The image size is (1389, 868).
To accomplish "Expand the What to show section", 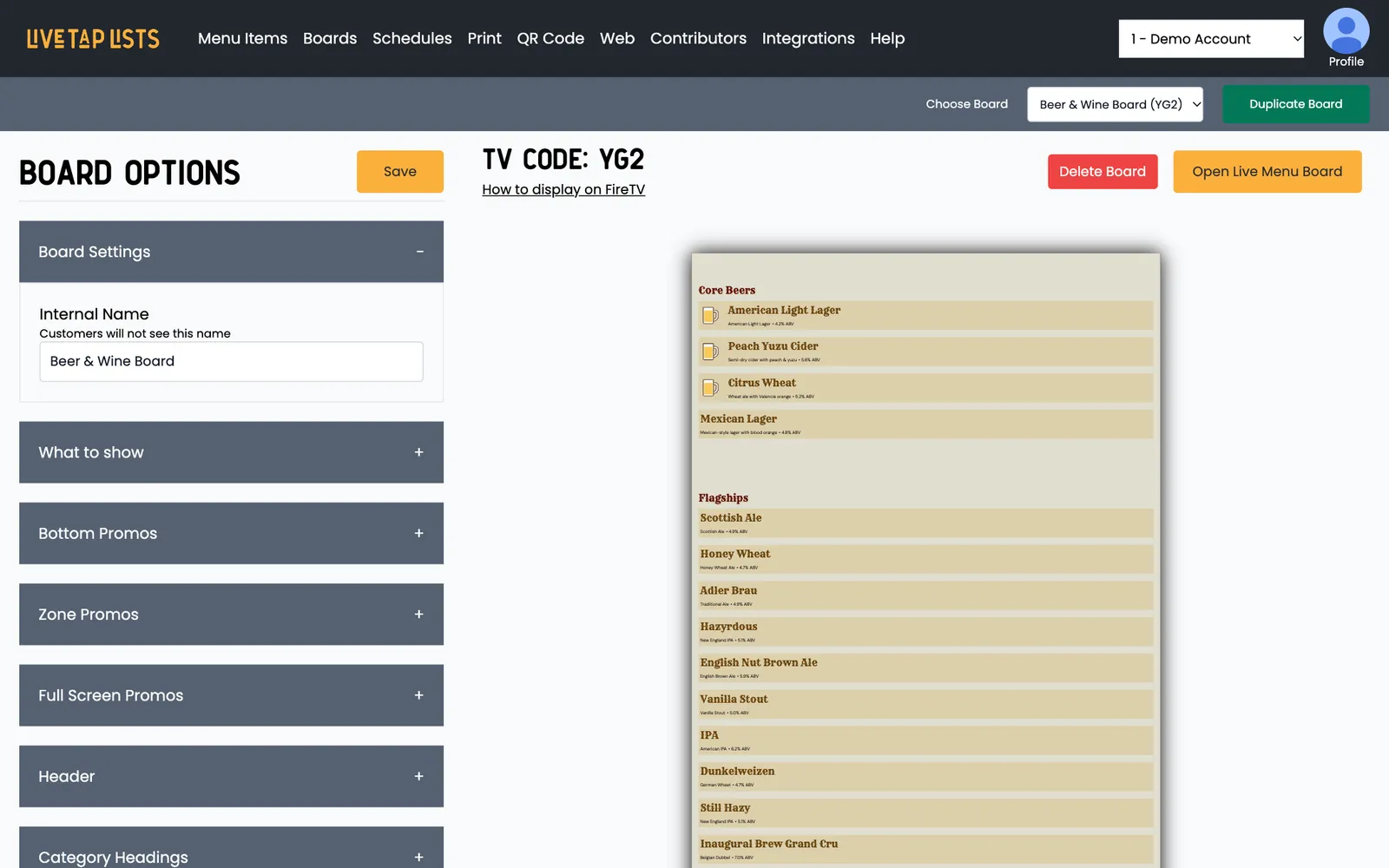I will (231, 452).
